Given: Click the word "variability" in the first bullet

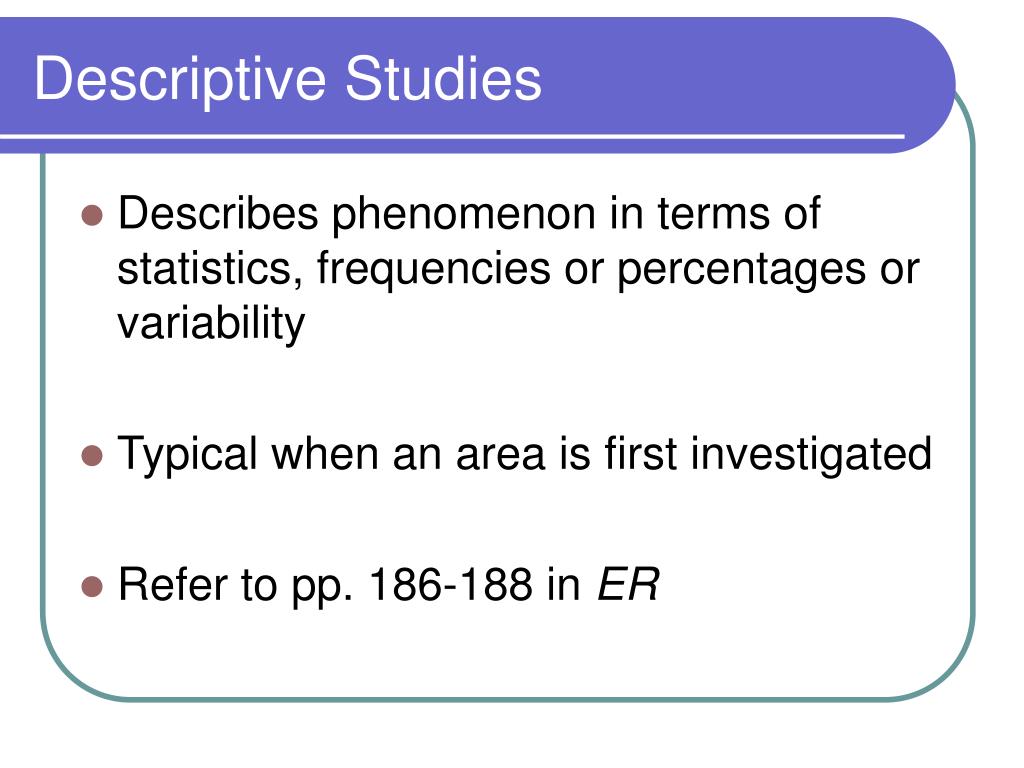Looking at the screenshot, I should [211, 325].
